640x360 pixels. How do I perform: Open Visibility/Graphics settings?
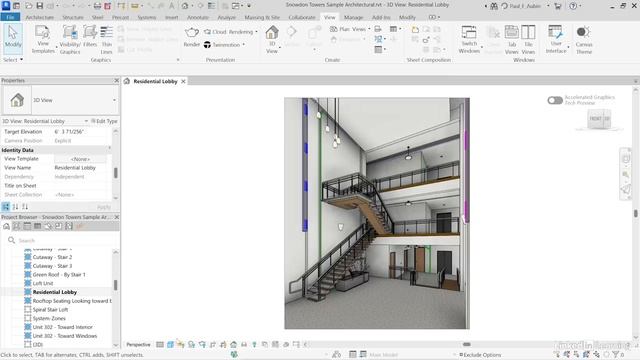[70, 39]
